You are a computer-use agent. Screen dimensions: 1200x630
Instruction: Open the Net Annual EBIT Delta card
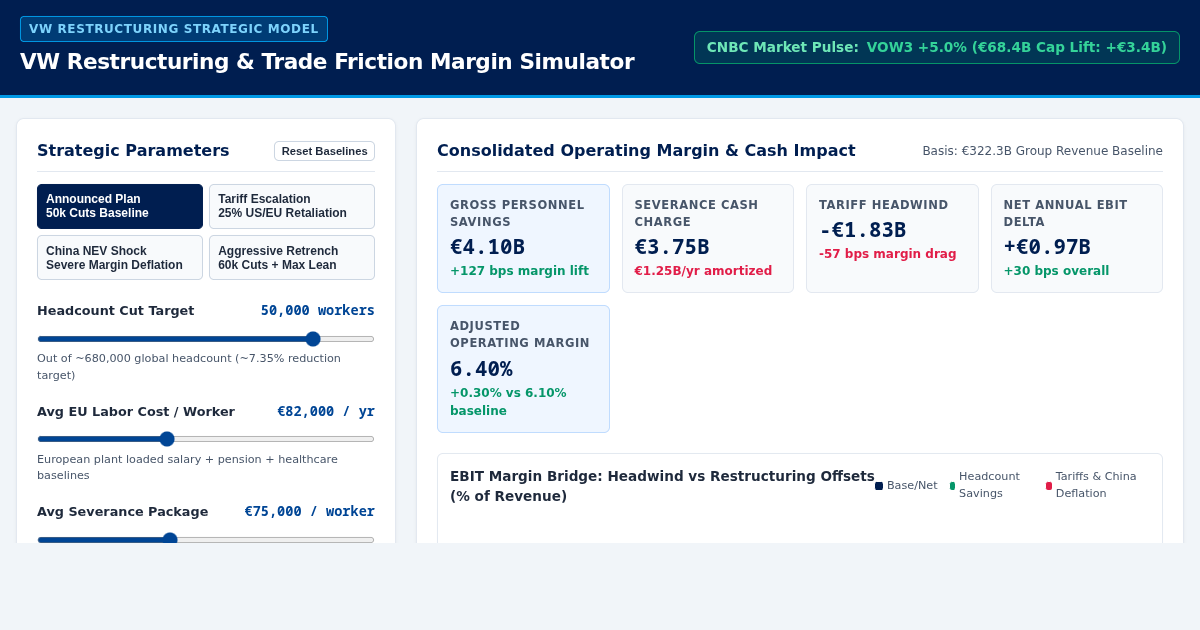click(1077, 238)
